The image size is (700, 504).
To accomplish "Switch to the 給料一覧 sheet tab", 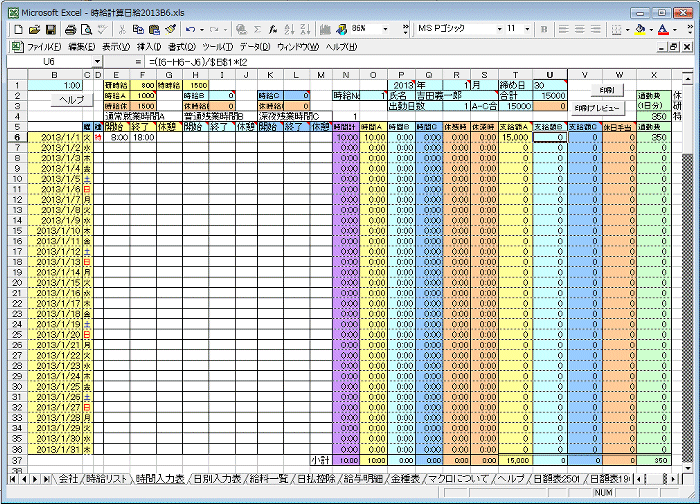I will (267, 479).
